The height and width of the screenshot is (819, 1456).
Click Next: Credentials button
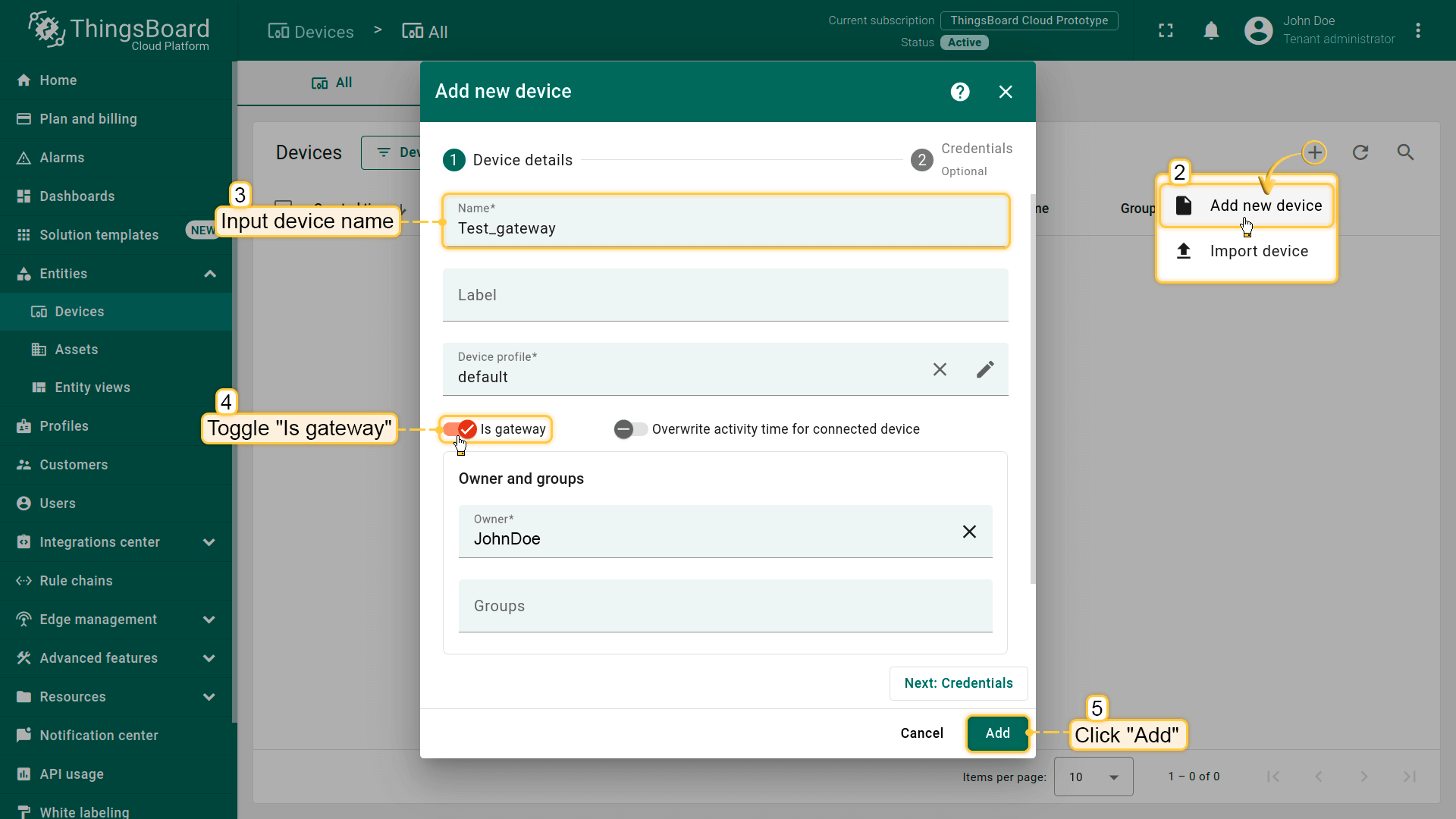click(958, 683)
